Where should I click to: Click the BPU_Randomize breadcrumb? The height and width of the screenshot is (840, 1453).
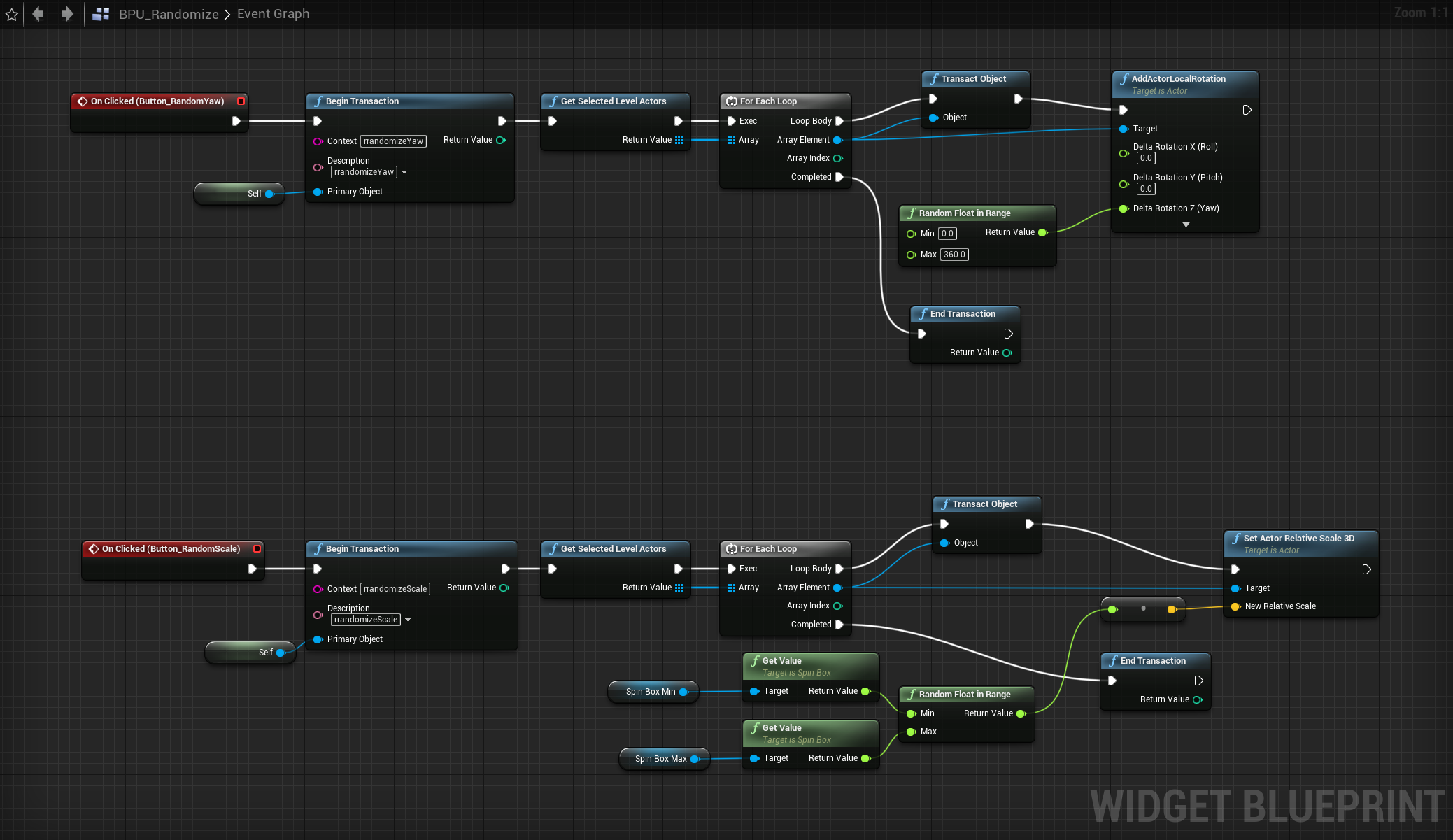(x=169, y=14)
